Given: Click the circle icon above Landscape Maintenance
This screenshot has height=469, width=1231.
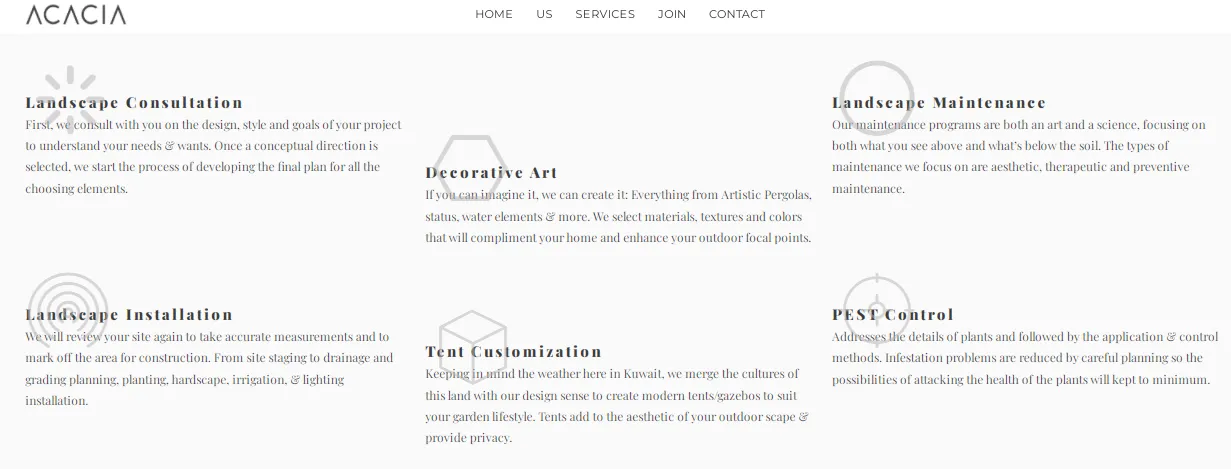Looking at the screenshot, I should click(x=877, y=98).
